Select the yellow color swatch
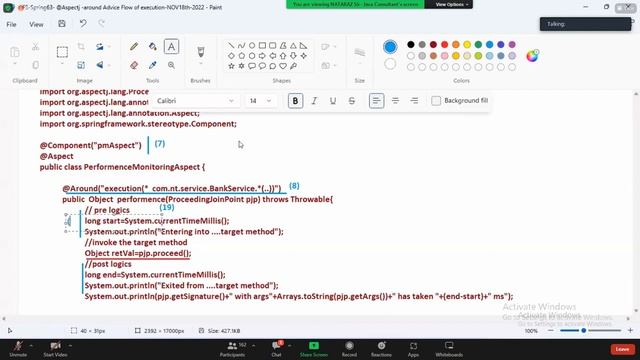Image resolution: width=640 pixels, height=360 pixels. coord(467,44)
